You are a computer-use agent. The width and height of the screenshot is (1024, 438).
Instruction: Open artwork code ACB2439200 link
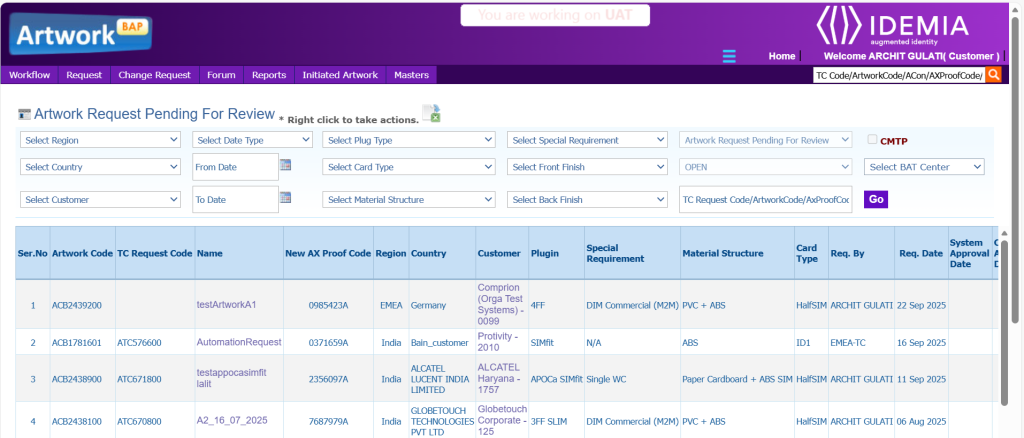(x=83, y=305)
